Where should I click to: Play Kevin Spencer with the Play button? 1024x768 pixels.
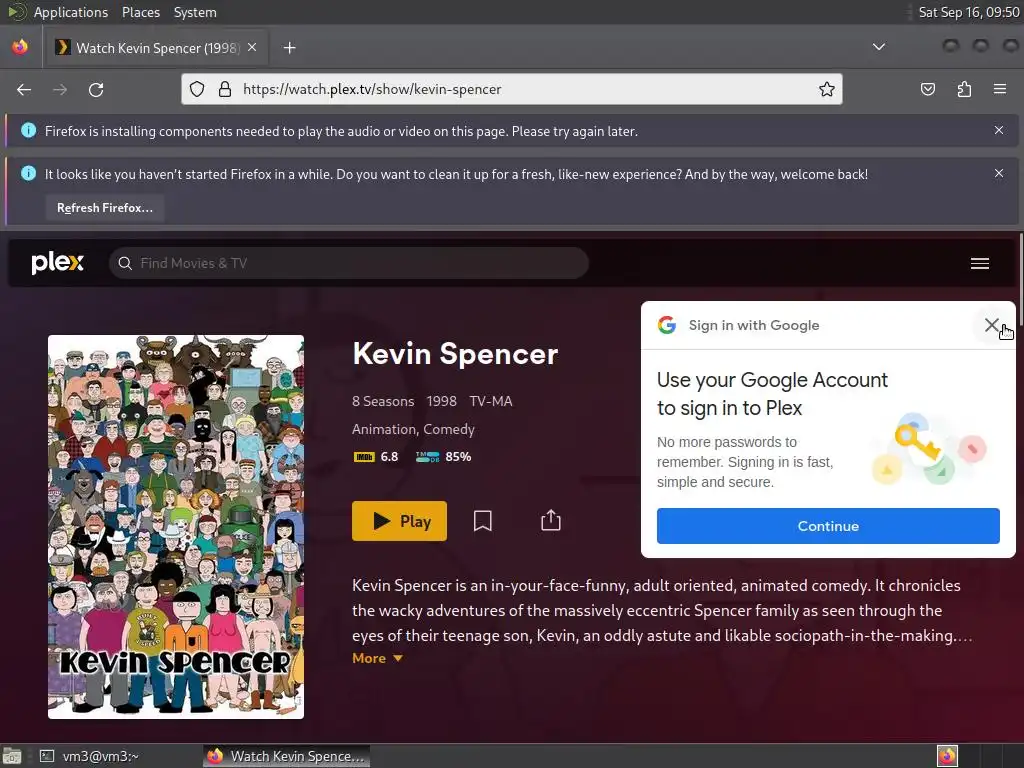399,520
